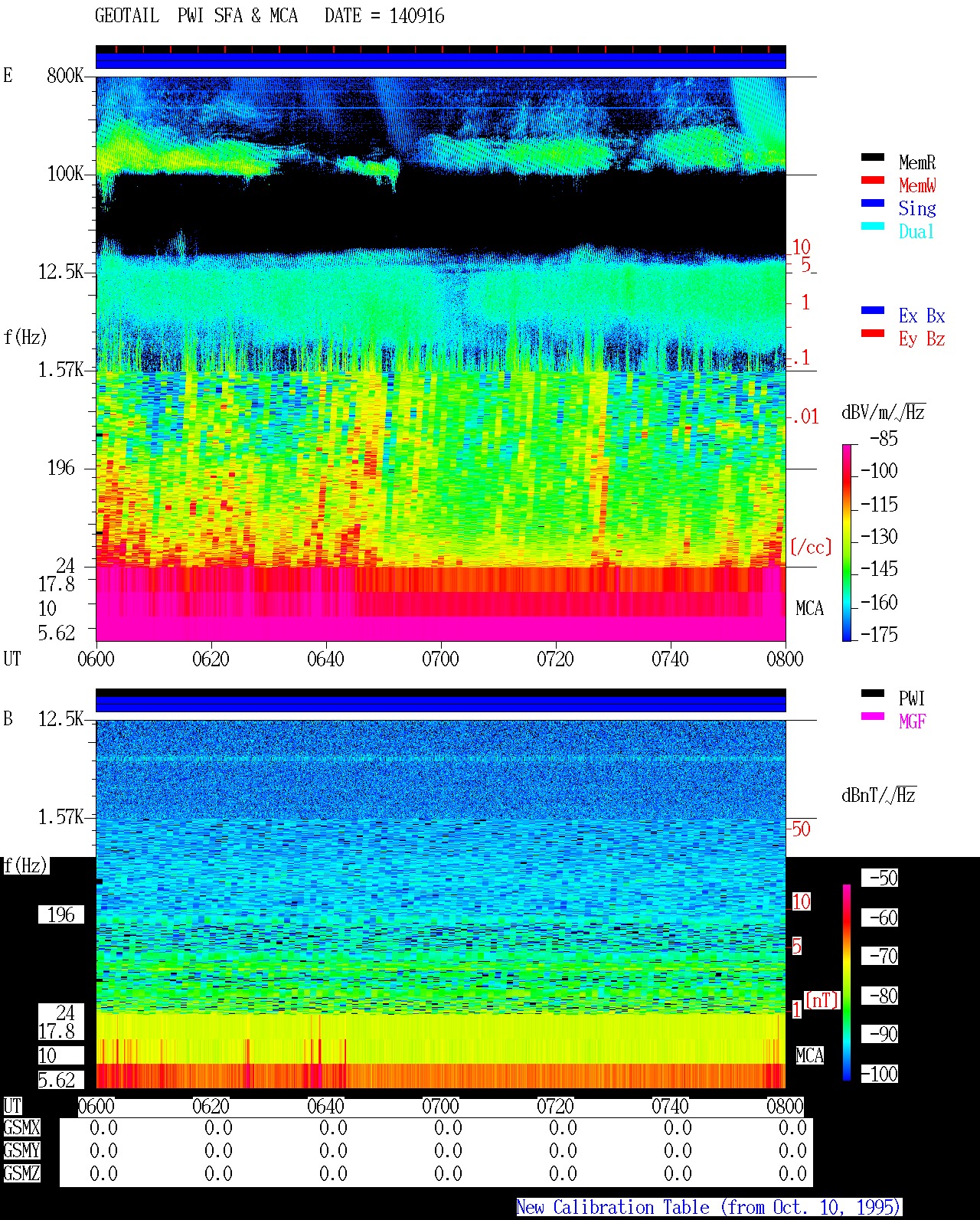
Task: Click the MGF legend label
Action: (913, 721)
